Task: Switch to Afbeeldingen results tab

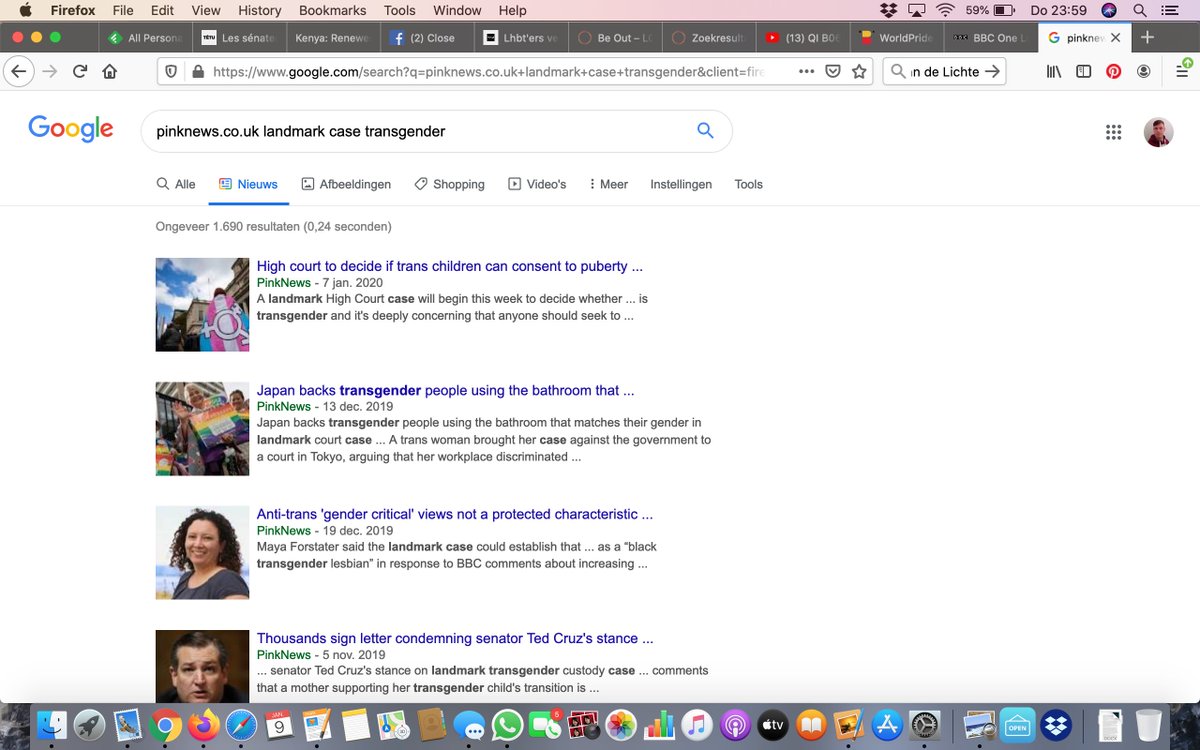Action: (x=346, y=184)
